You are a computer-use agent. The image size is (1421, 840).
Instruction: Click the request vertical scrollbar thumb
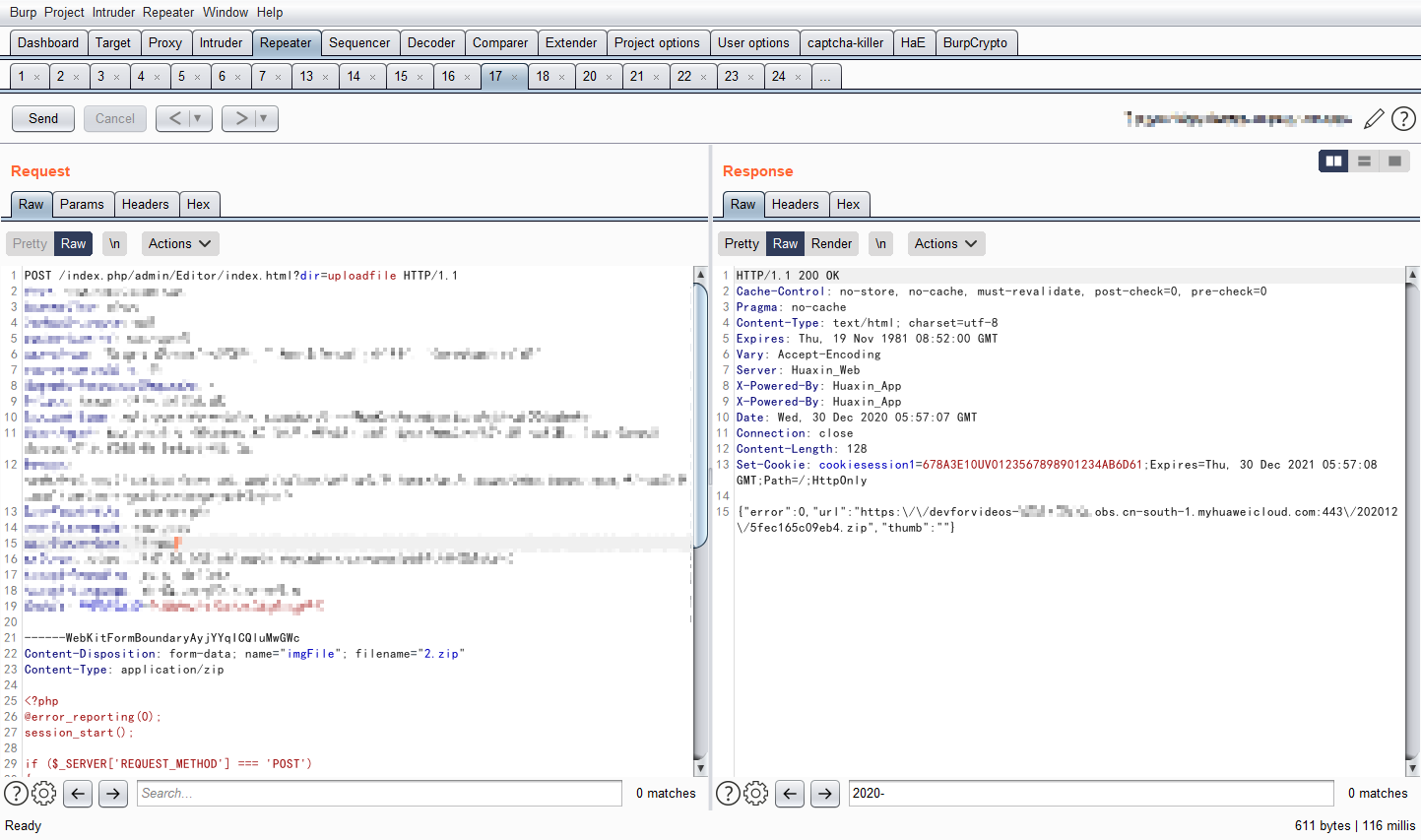tap(701, 414)
